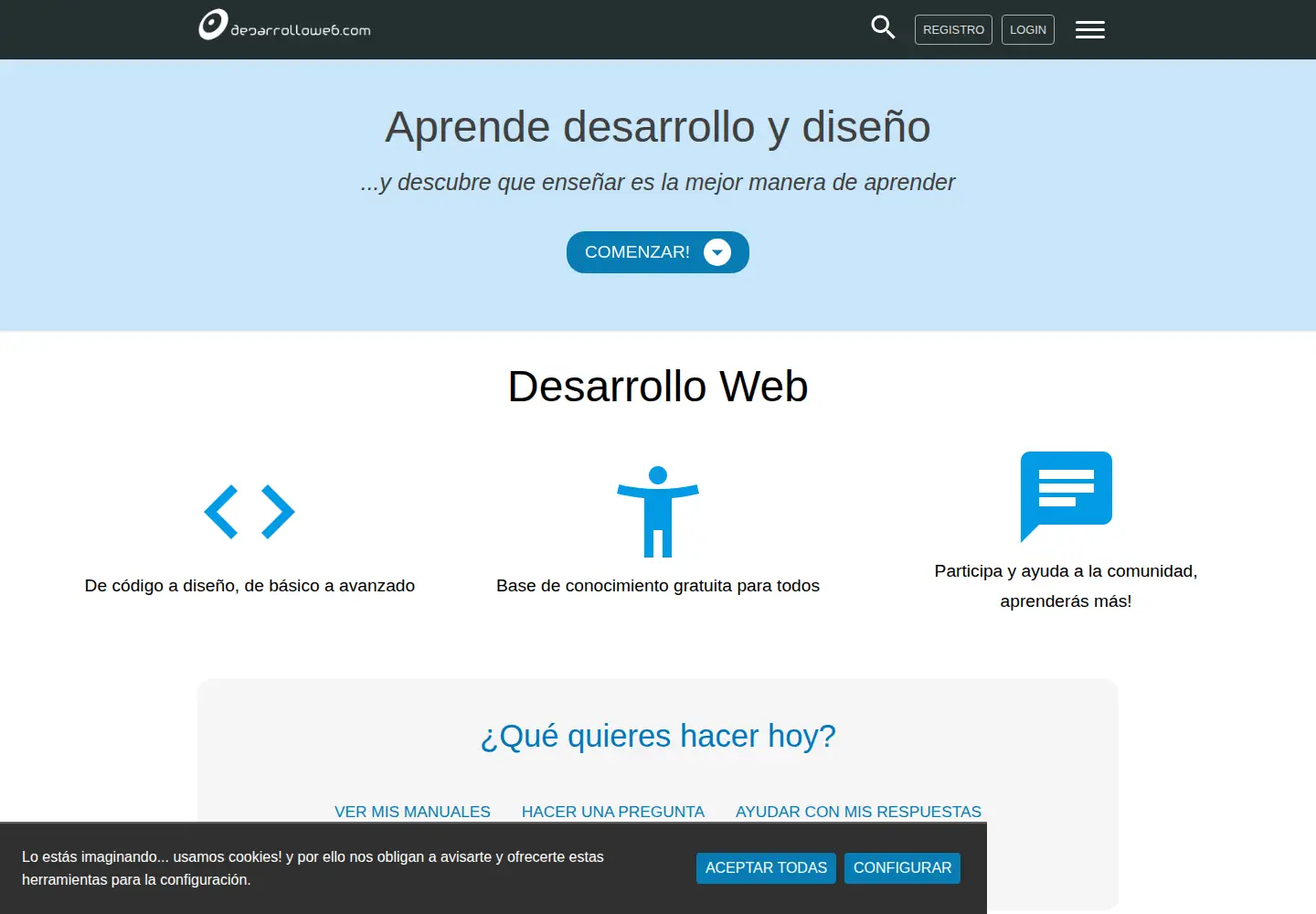Image resolution: width=1316 pixels, height=914 pixels.
Task: Click the accessibility person icon
Action: [658, 512]
